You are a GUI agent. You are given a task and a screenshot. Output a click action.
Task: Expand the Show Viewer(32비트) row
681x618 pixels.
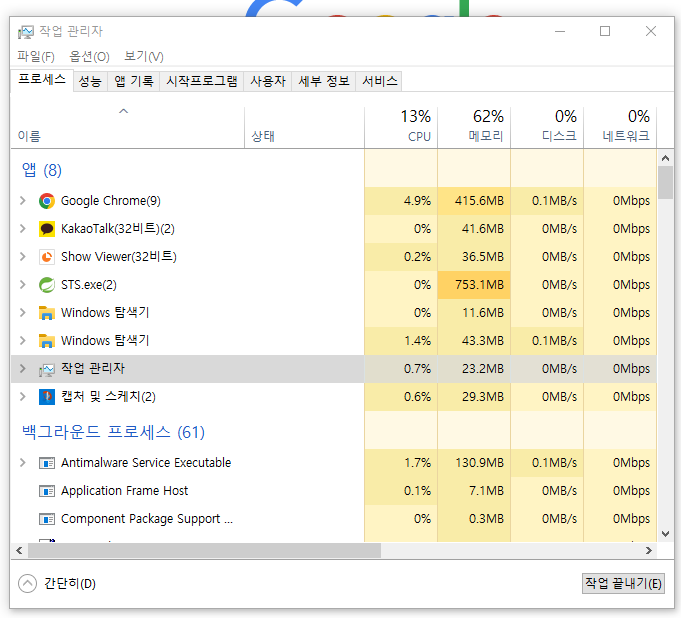23,257
